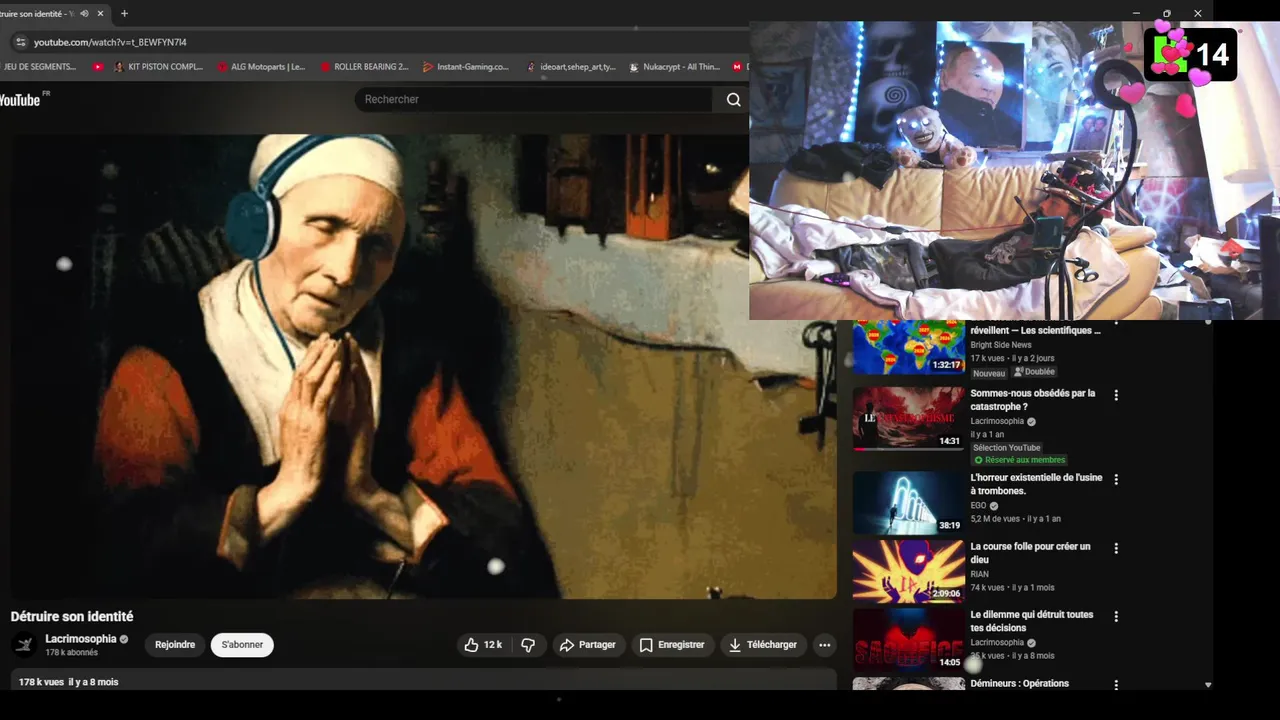Open the Instant-Gaming.com bookmark
Screen dimensions: 1280x720
tap(466, 67)
